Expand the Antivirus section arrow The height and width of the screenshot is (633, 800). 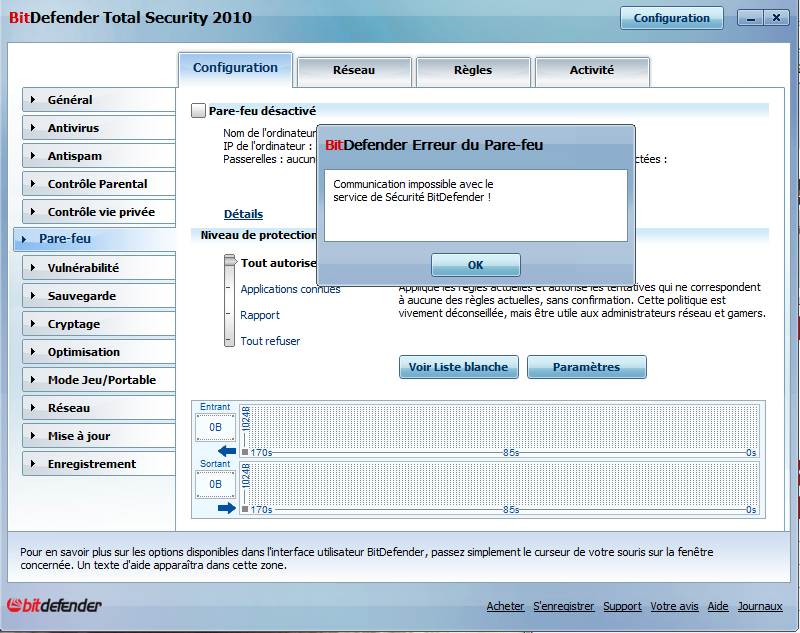point(33,128)
